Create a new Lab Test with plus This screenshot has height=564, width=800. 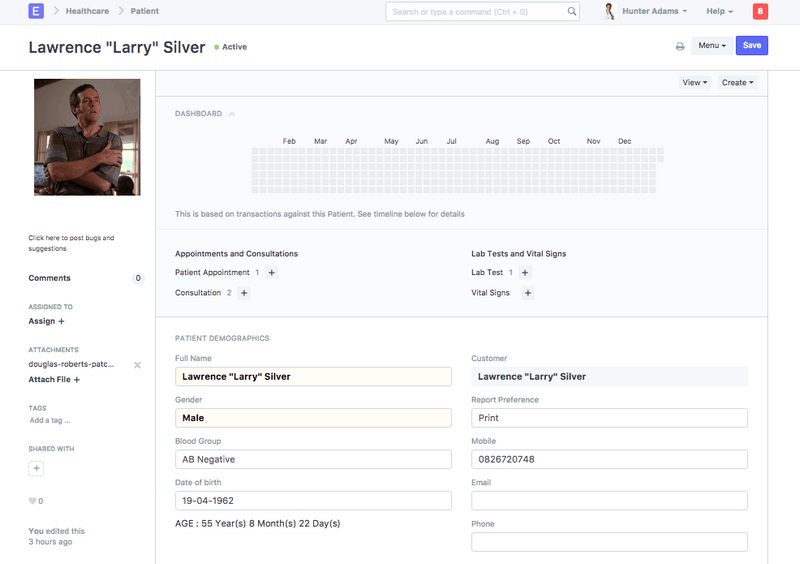[525, 272]
